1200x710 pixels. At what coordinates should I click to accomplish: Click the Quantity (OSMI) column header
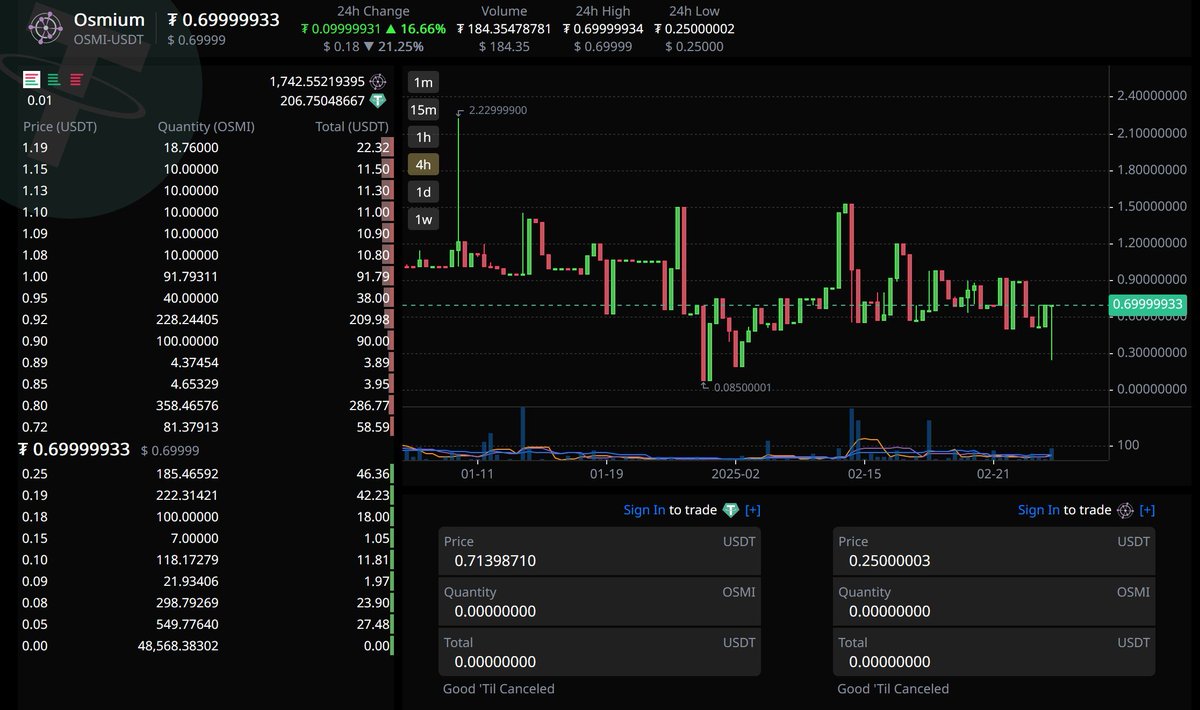206,127
